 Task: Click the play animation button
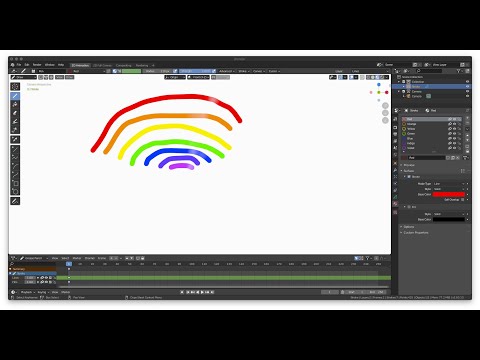202,292
